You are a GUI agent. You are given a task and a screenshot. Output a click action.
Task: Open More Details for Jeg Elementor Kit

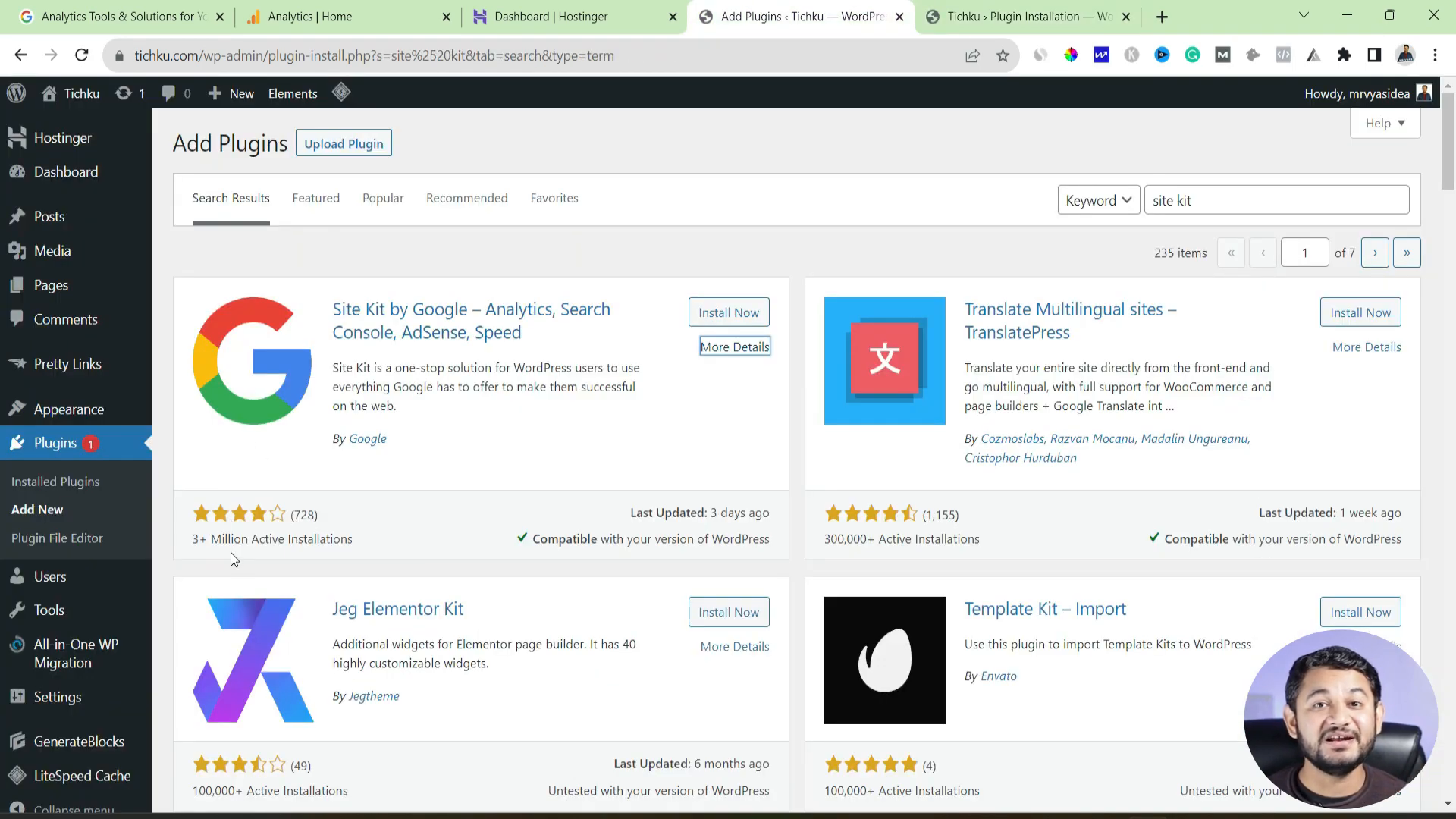pos(735,646)
